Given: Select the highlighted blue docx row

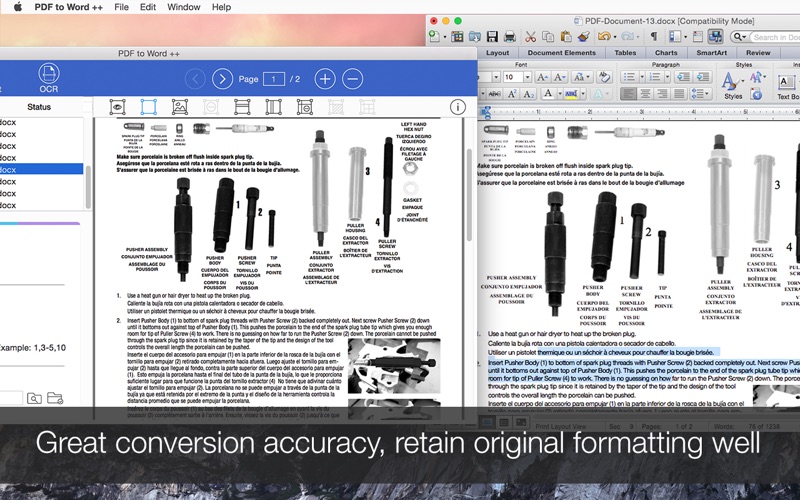Looking at the screenshot, I should 41,169.
